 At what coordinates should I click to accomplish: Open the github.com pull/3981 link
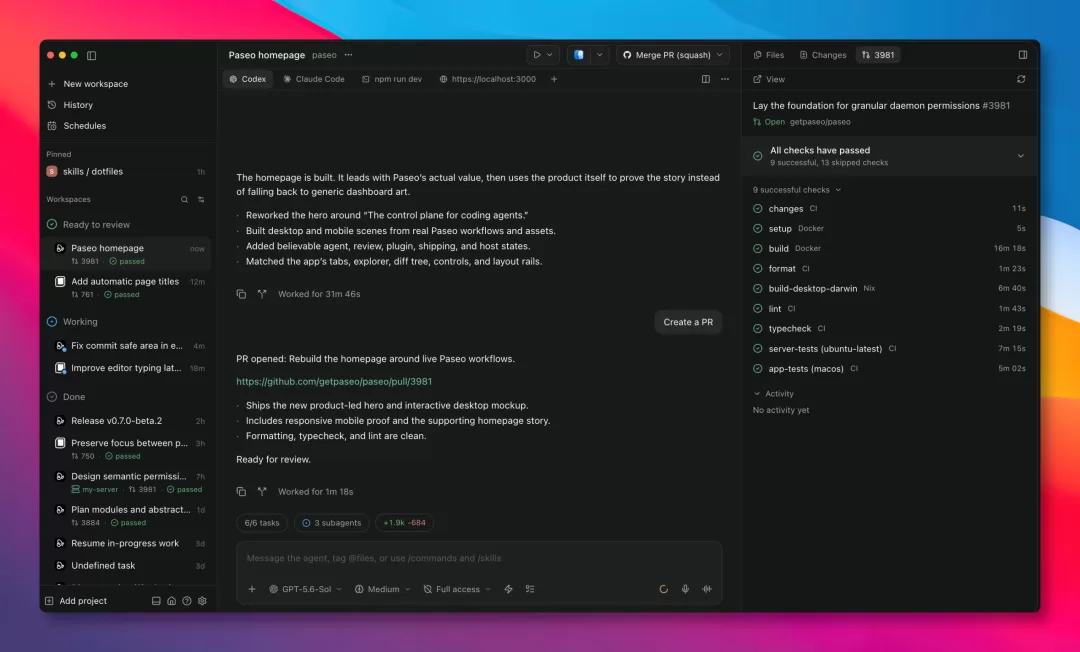pyautogui.click(x=334, y=381)
